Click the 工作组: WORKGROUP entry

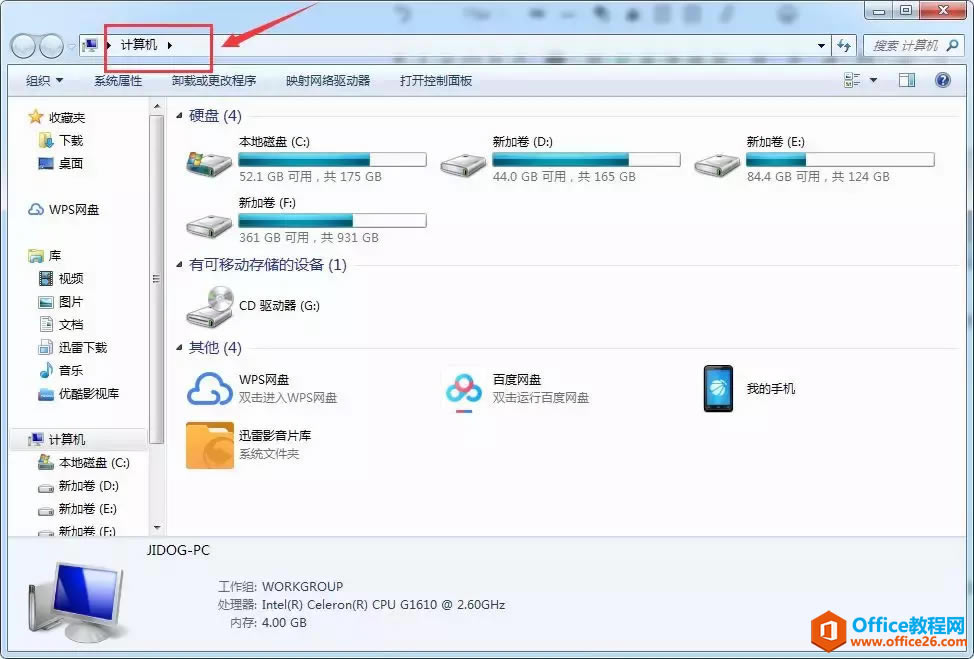pos(280,586)
